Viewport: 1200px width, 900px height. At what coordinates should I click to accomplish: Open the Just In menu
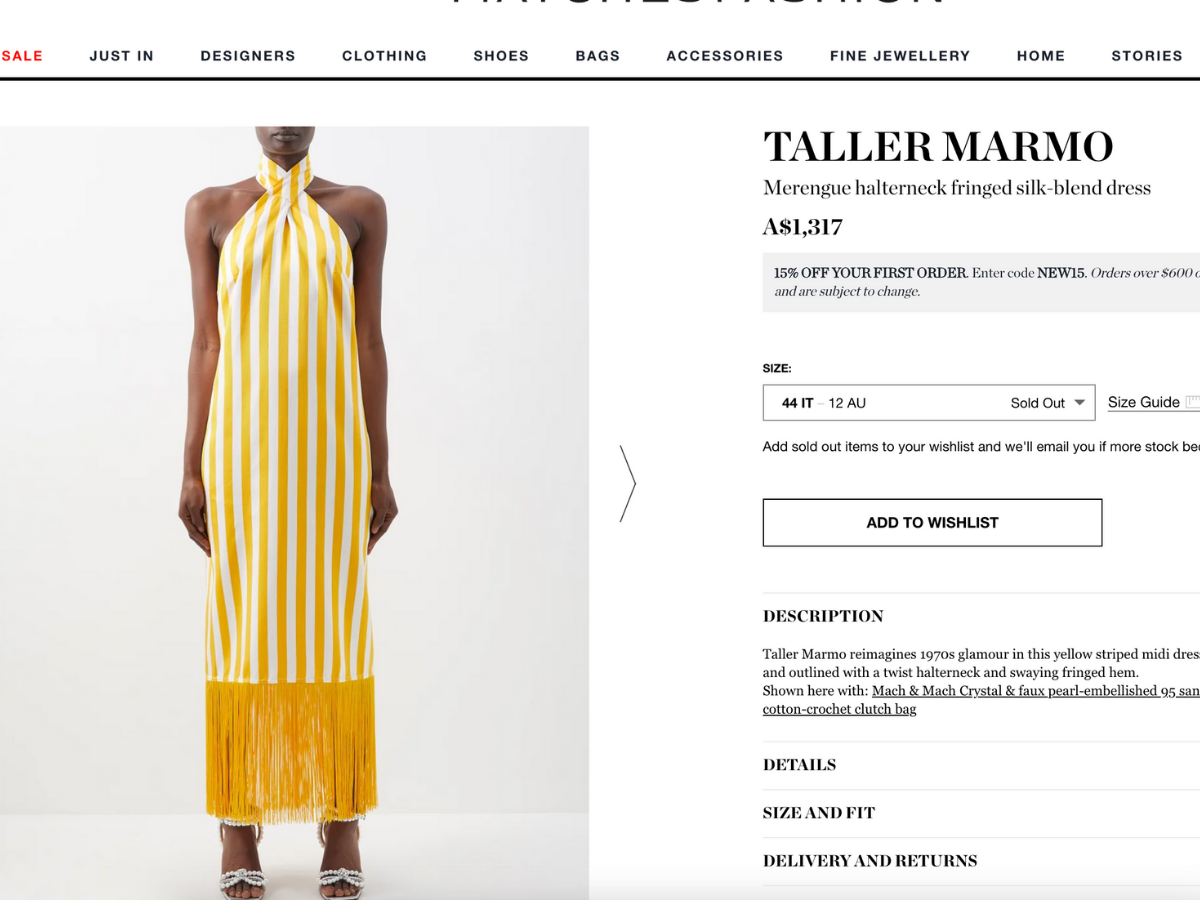[x=122, y=56]
